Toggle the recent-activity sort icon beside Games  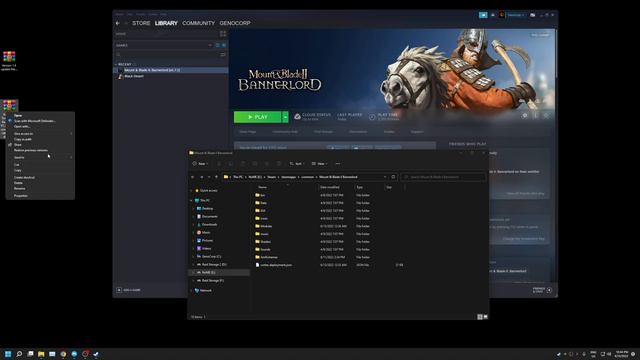tap(218, 45)
